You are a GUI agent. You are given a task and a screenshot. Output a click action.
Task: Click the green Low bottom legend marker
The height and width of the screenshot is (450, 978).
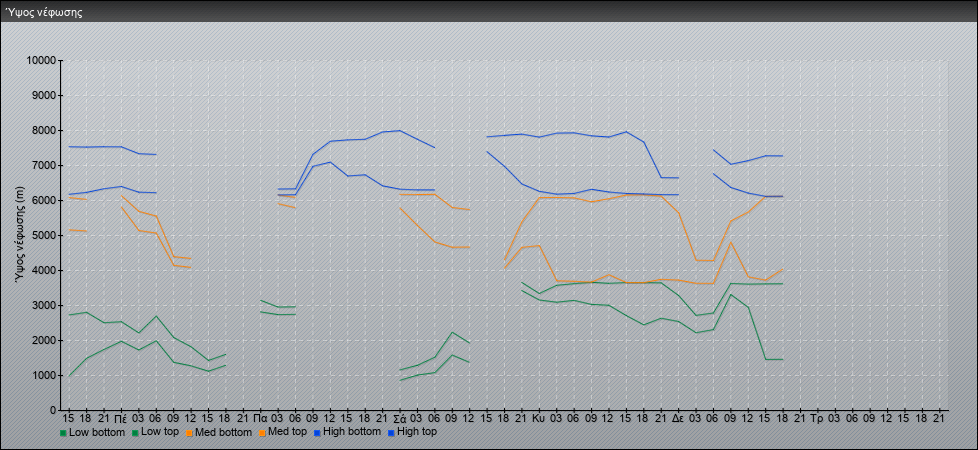tap(63, 433)
